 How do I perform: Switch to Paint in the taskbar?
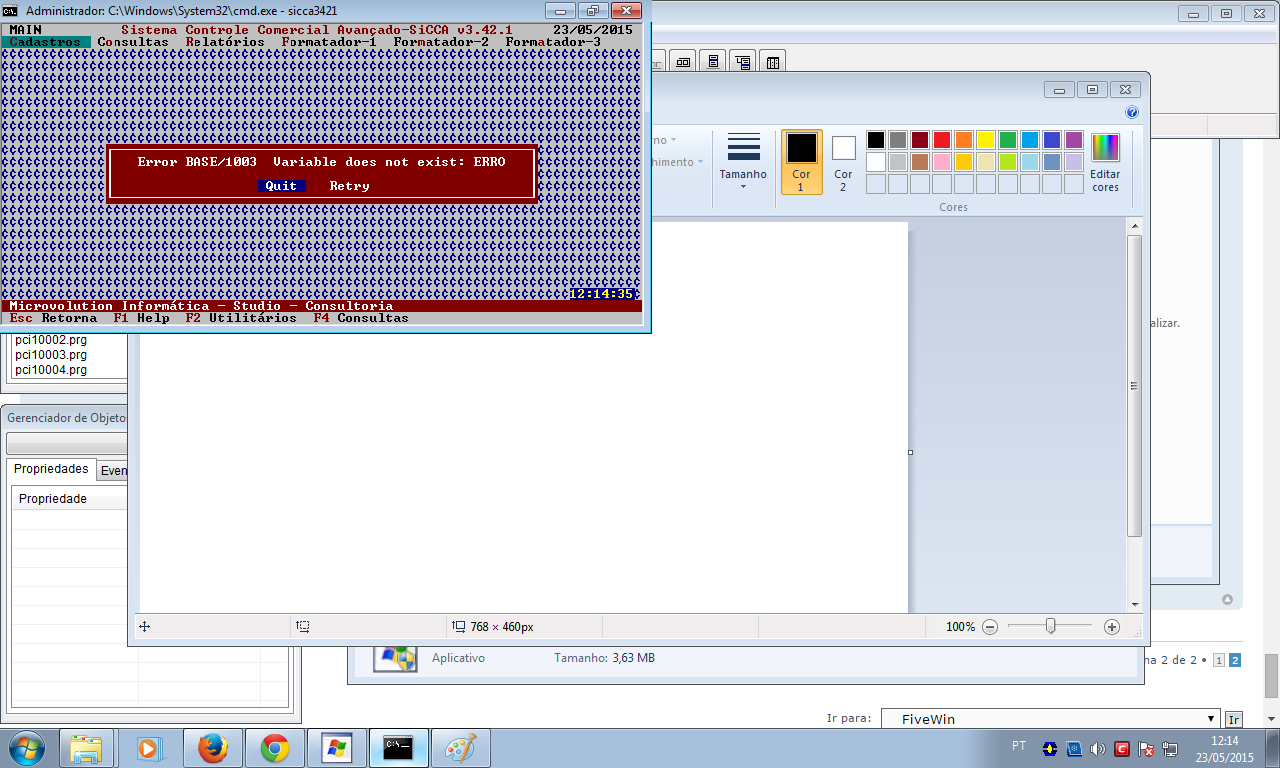(460, 748)
